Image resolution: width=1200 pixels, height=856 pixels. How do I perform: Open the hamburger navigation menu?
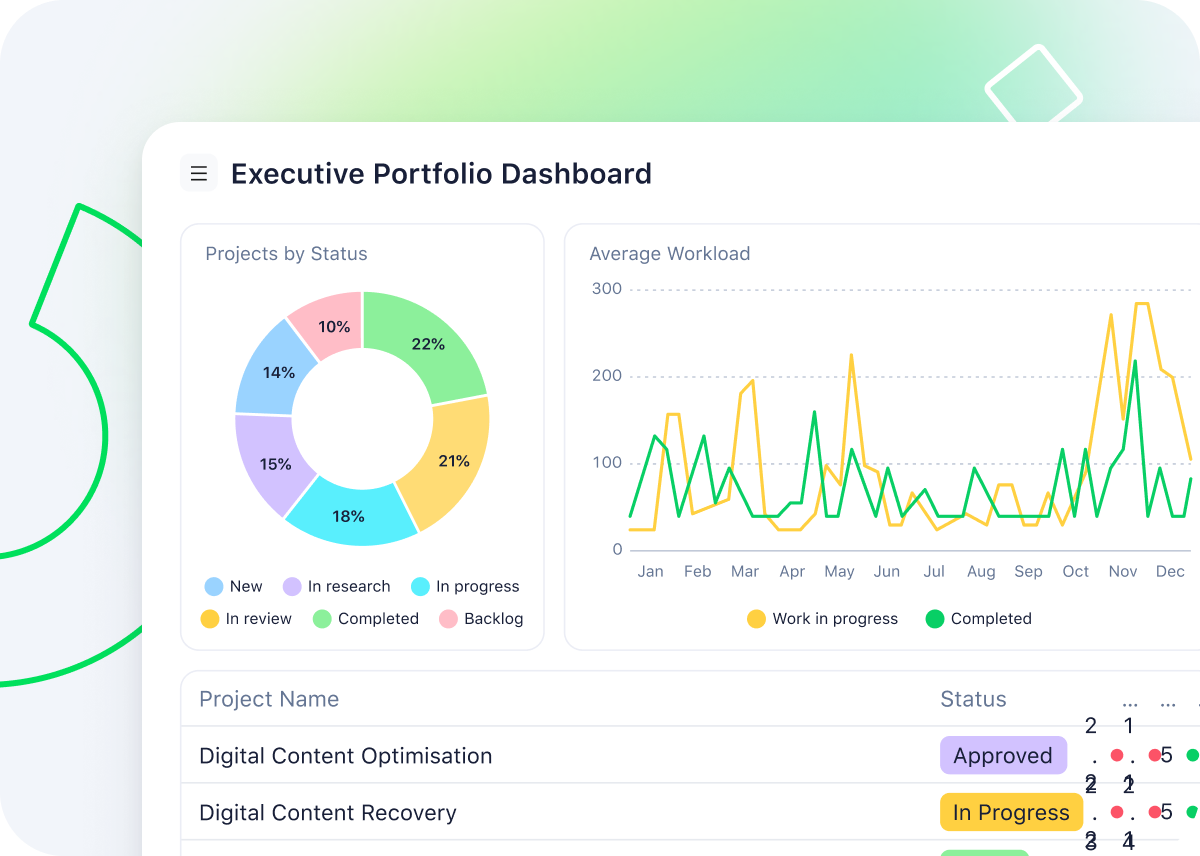(x=199, y=172)
